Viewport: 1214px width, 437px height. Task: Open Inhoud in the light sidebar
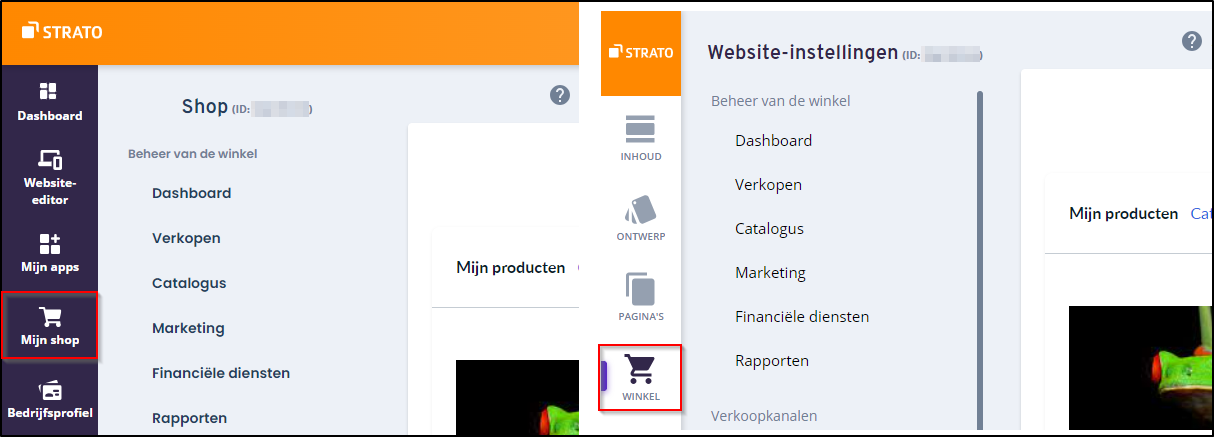click(x=640, y=138)
